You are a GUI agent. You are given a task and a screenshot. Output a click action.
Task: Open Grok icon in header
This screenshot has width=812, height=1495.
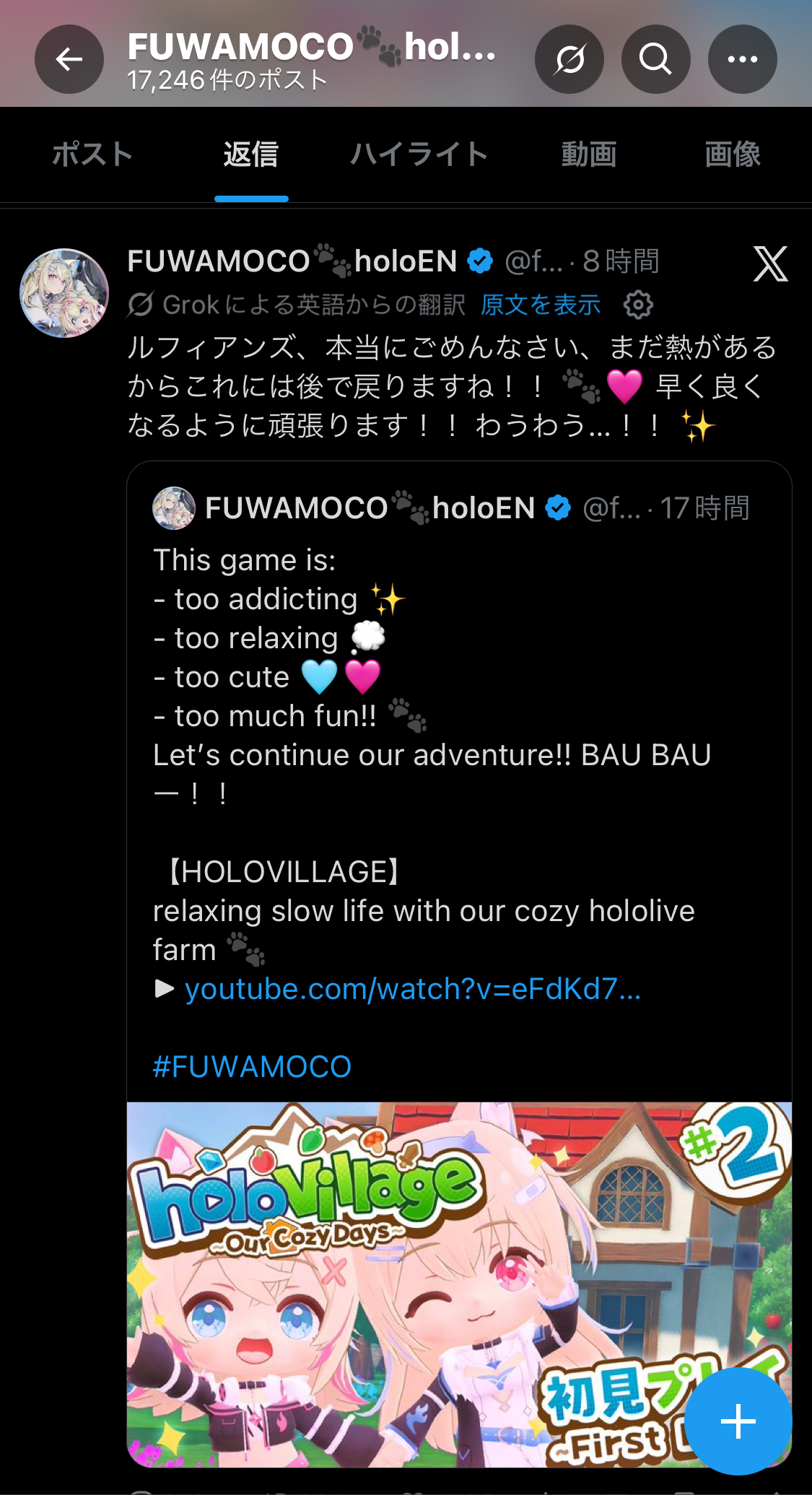pos(569,59)
